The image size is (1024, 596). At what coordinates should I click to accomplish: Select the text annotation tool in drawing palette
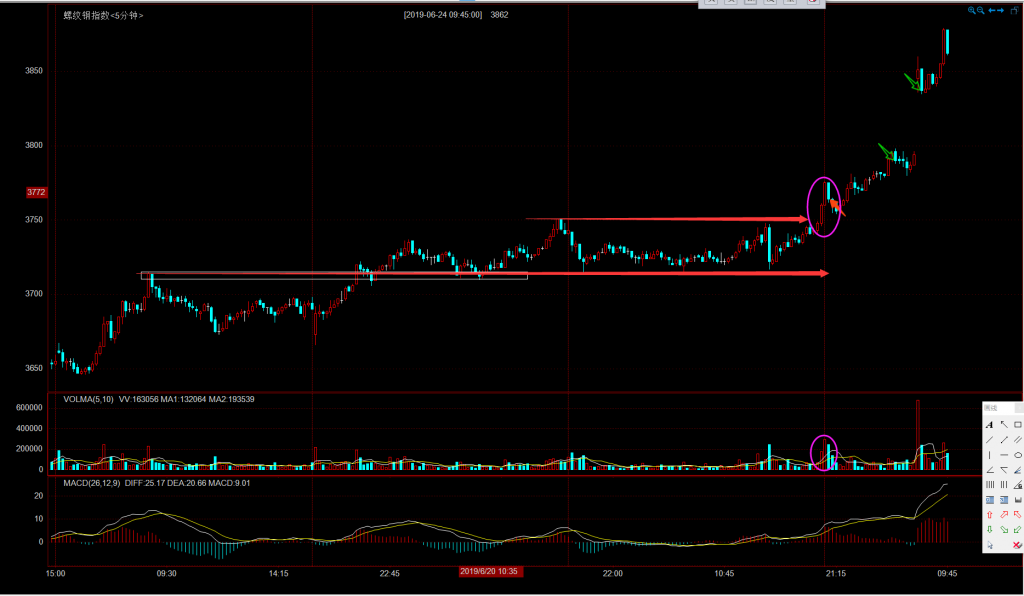[989, 425]
